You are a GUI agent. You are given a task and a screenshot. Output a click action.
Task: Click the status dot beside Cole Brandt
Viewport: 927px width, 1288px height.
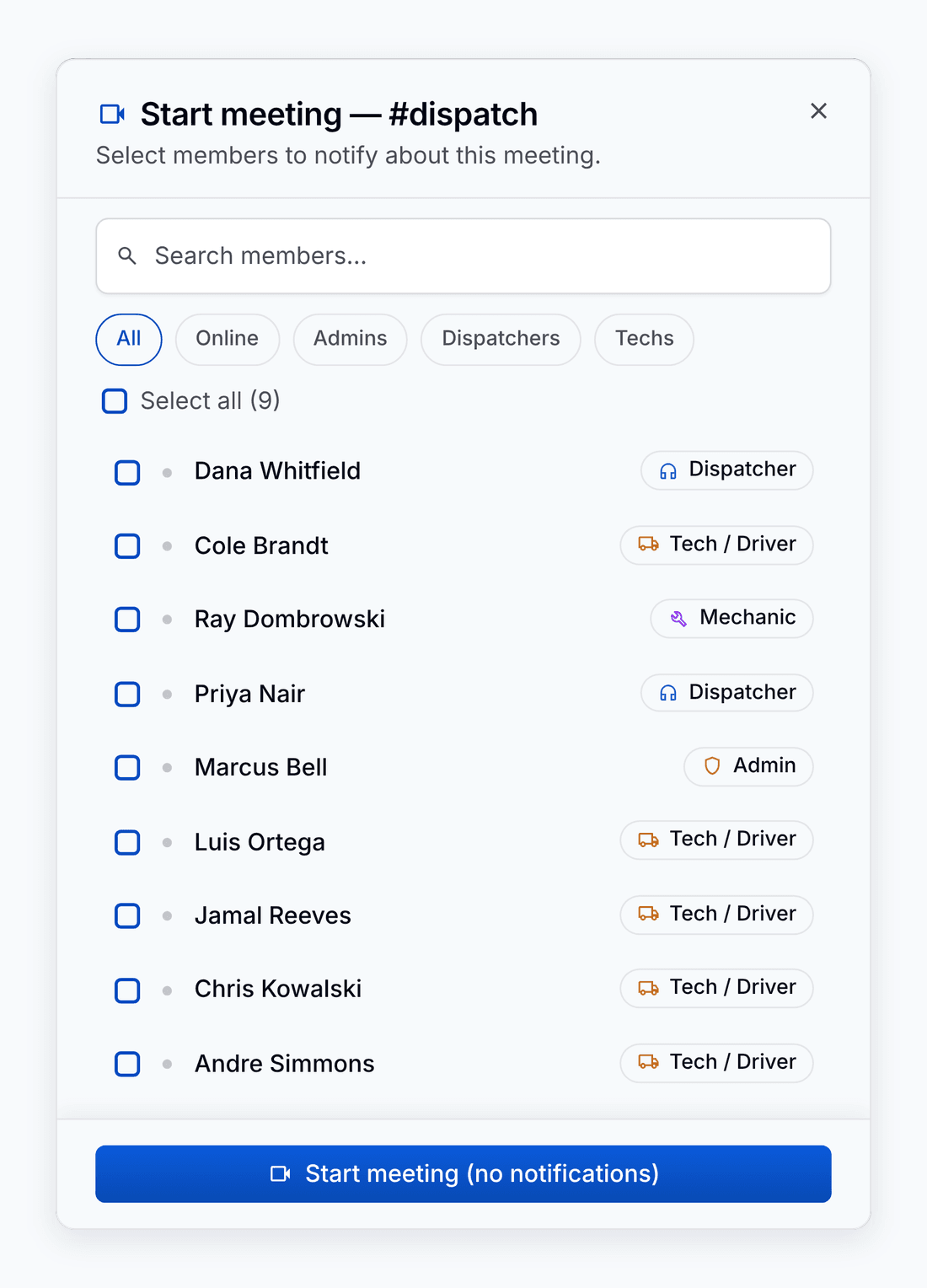pos(168,546)
